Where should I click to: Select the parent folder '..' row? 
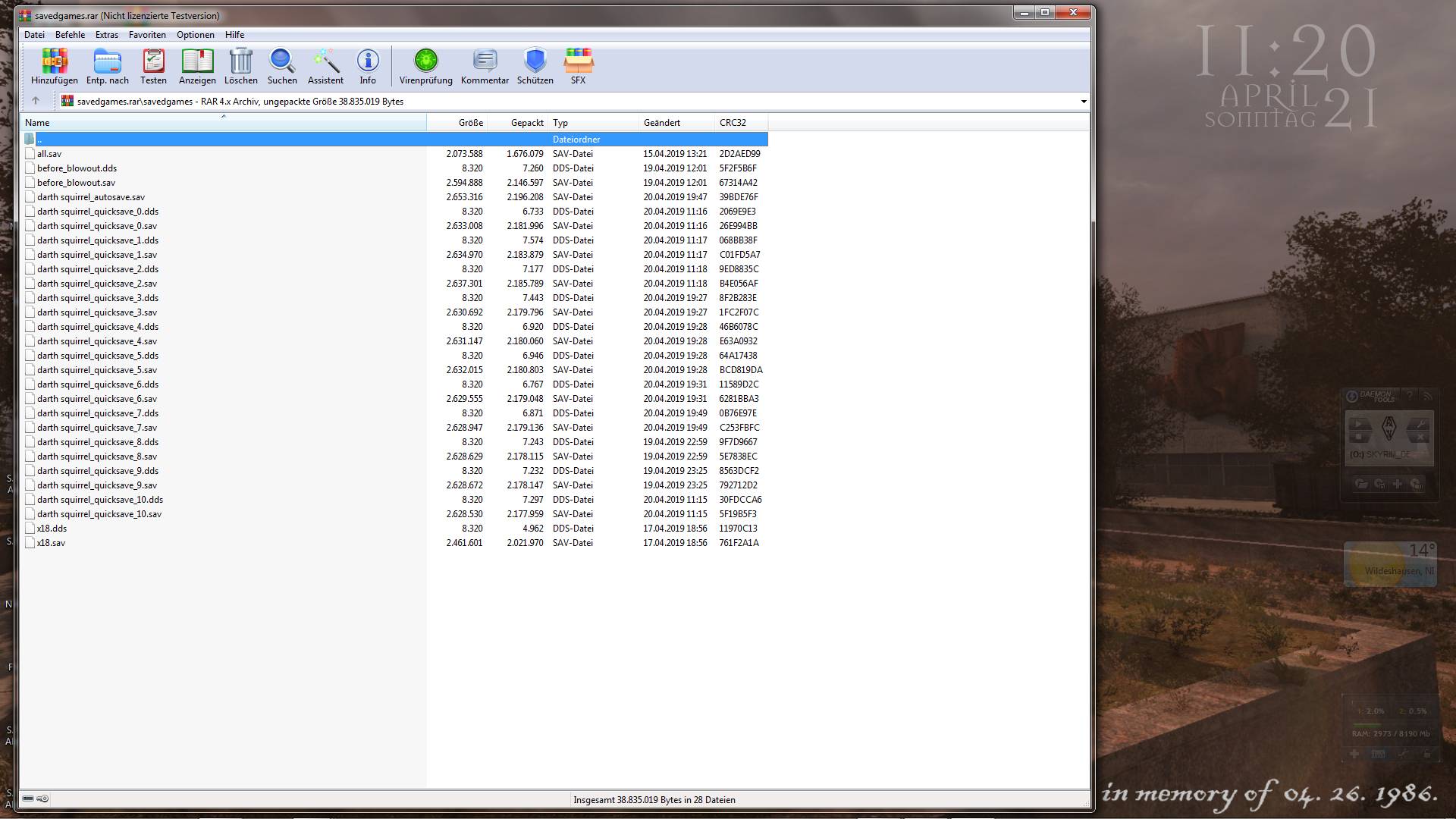[39, 140]
